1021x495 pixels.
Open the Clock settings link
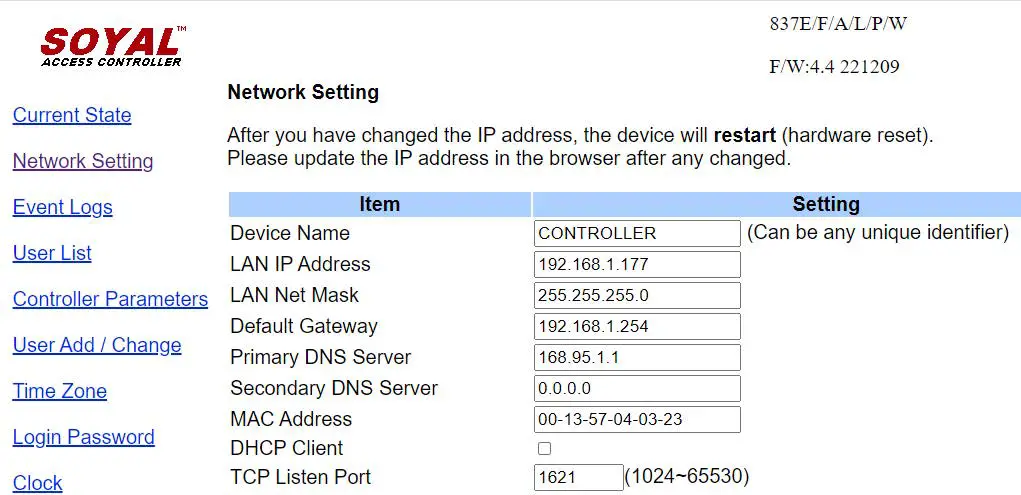click(x=38, y=482)
